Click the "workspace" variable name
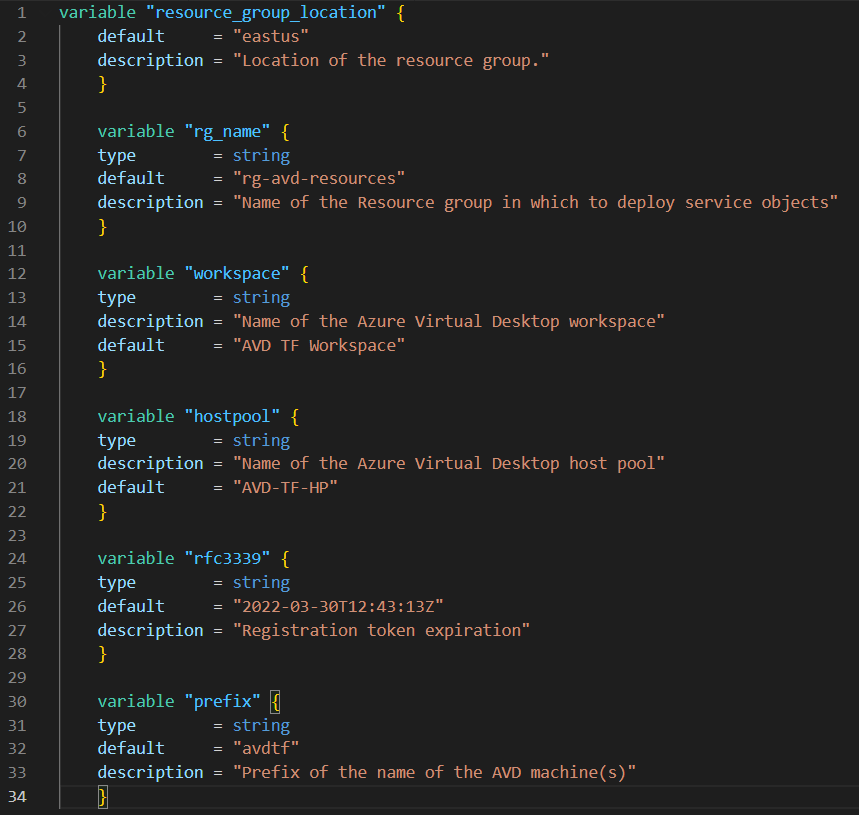Screen dimensions: 859x815 tap(233, 274)
